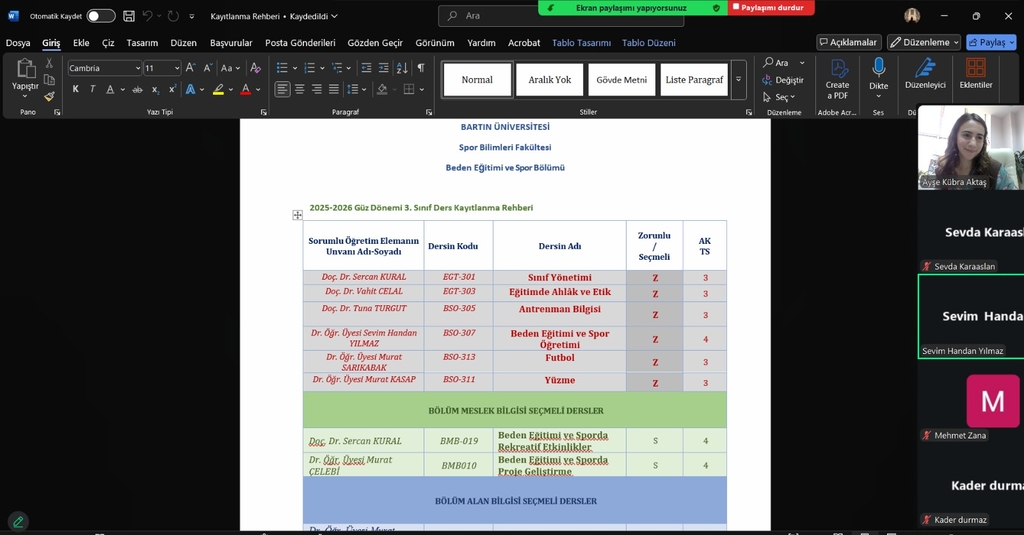The width and height of the screenshot is (1024, 535).
Task: Open the Tablo Tasarımı tab
Action: (581, 43)
